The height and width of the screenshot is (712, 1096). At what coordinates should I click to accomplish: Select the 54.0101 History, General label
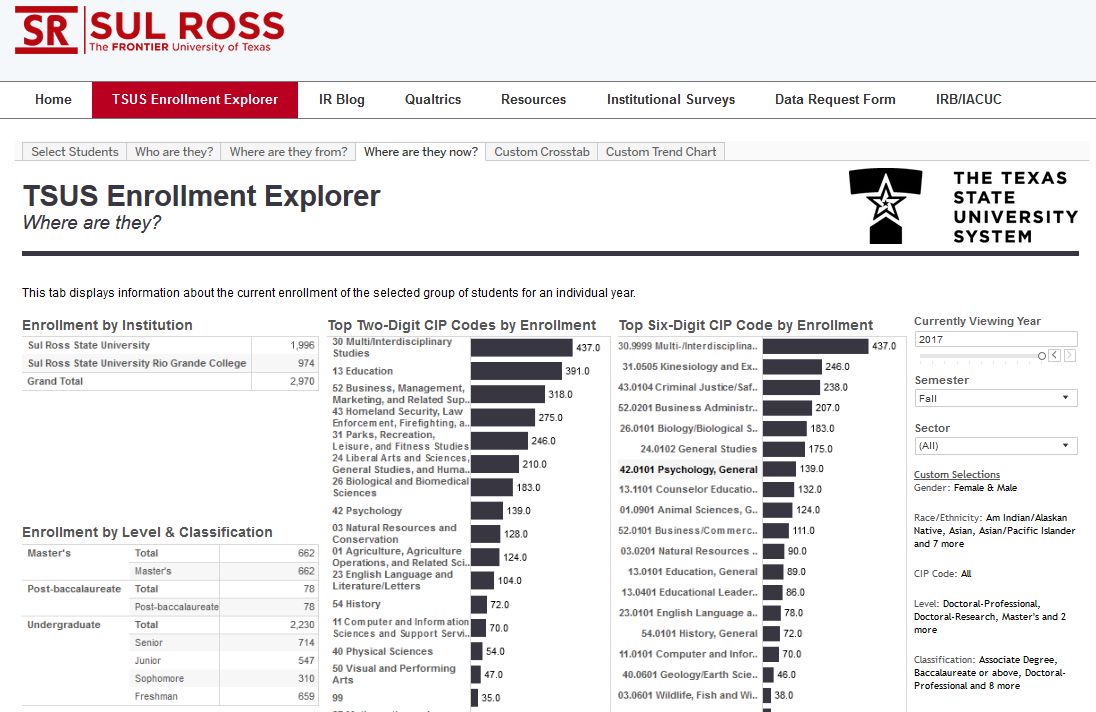[699, 634]
